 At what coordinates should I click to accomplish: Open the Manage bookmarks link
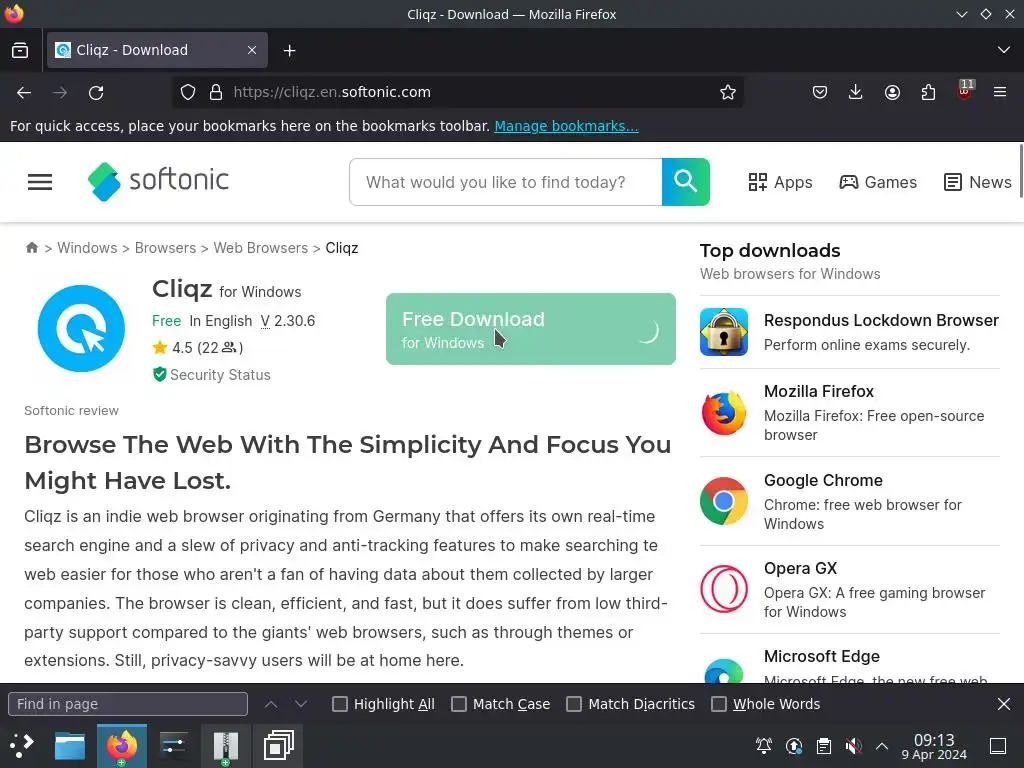[x=566, y=126]
